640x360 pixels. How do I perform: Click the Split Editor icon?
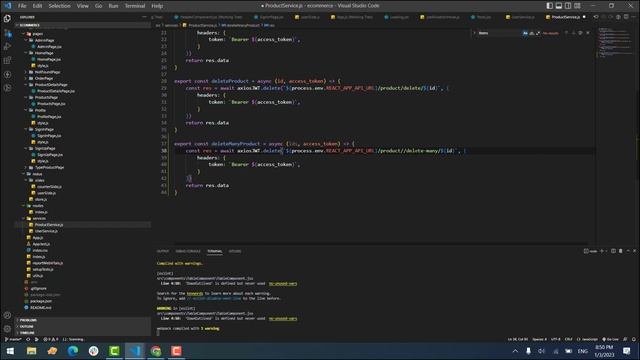(626, 17)
